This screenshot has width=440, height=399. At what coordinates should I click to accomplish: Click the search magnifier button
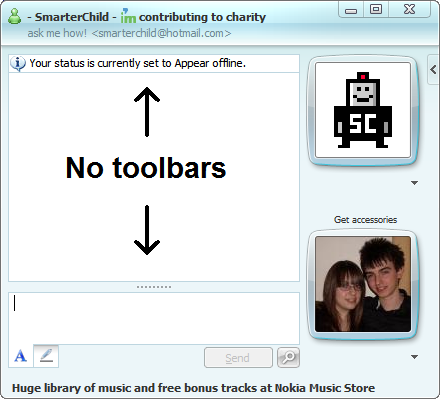288,358
